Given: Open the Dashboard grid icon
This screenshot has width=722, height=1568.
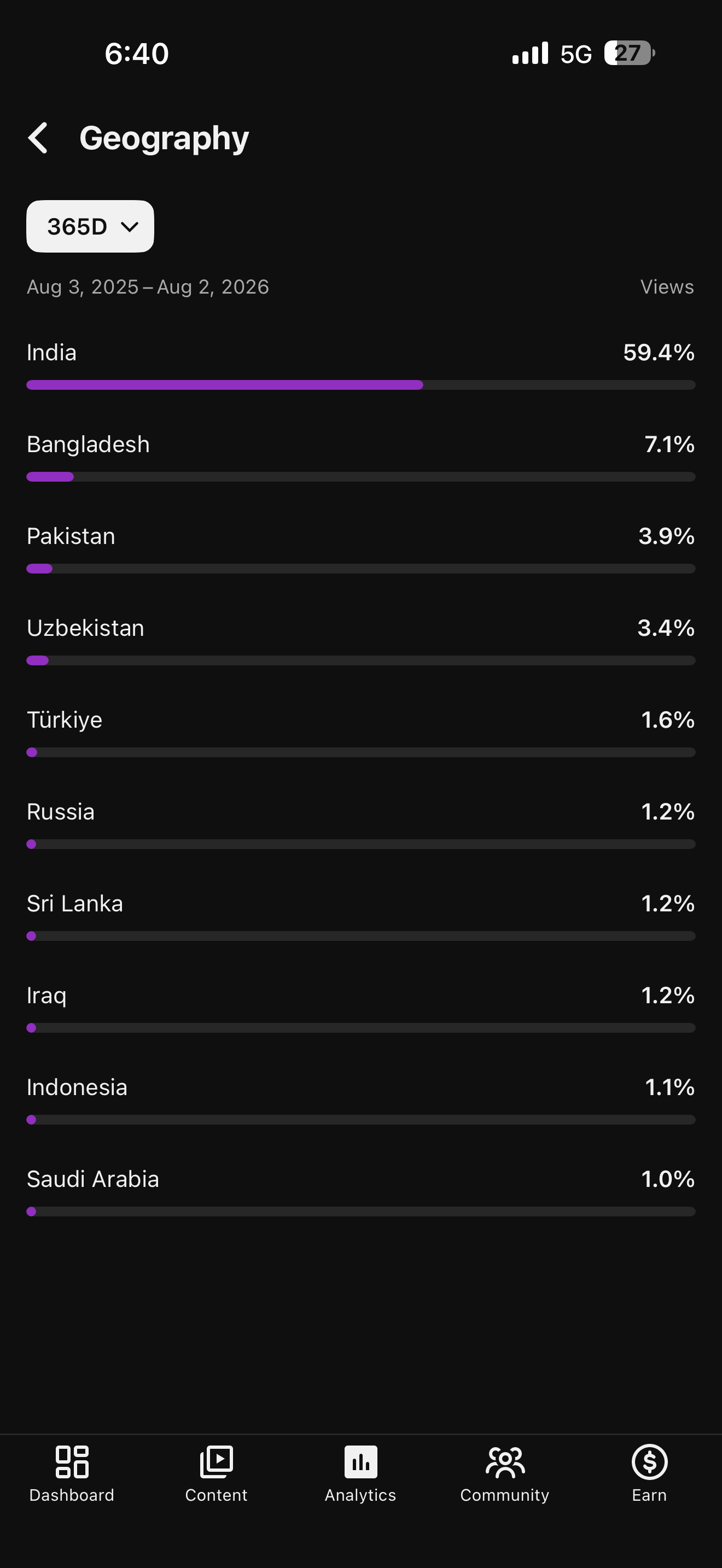Looking at the screenshot, I should (72, 1461).
